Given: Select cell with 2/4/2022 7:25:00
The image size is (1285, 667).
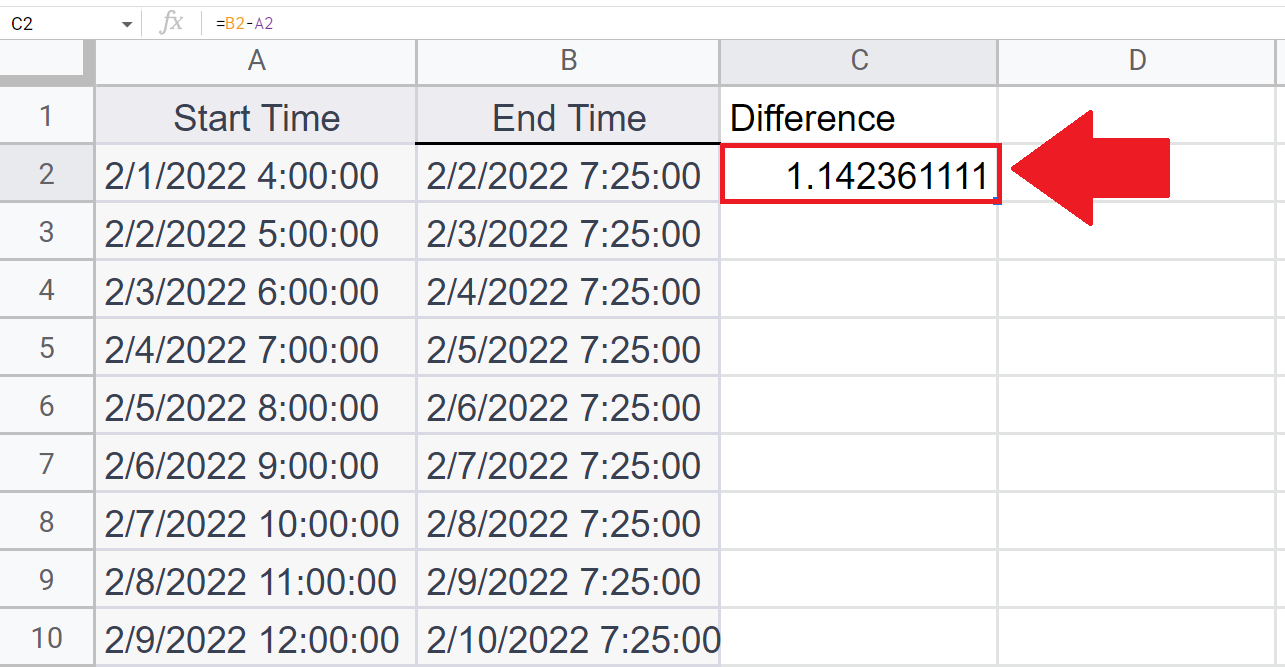Looking at the screenshot, I should (568, 290).
